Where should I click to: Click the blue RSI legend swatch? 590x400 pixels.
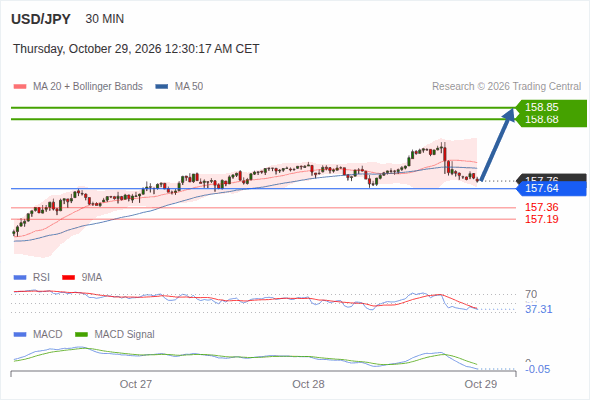click(x=20, y=278)
